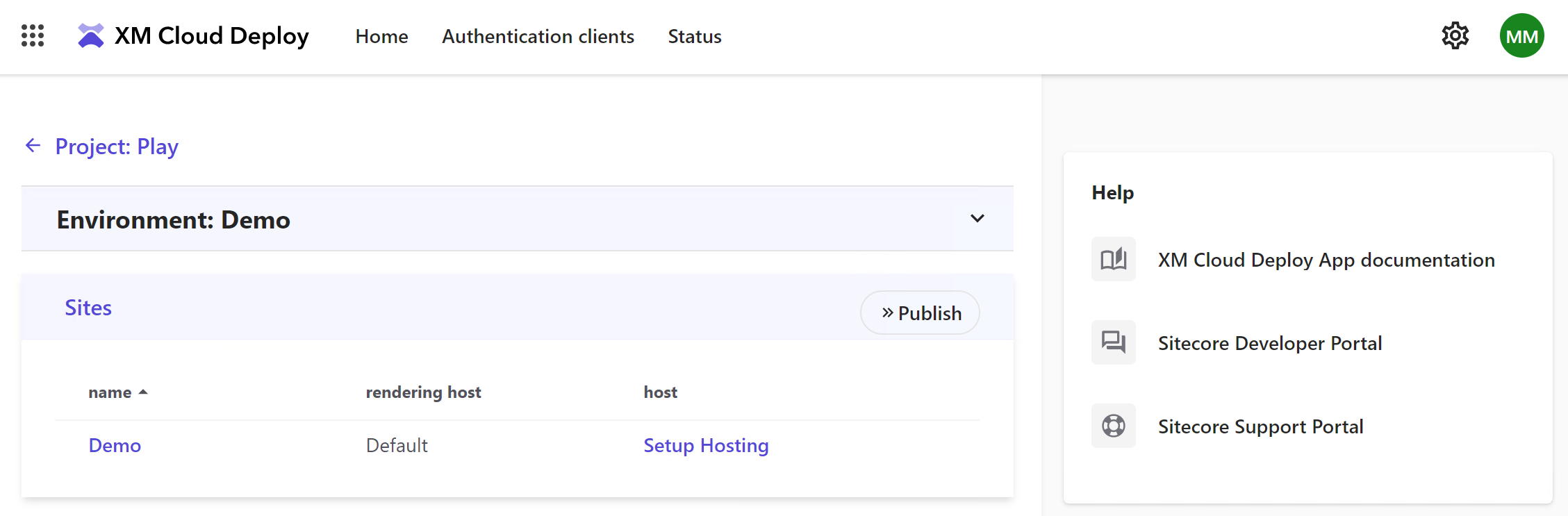Click the Environment: Demo heading text
Screen dimensions: 1568x516
174,219
